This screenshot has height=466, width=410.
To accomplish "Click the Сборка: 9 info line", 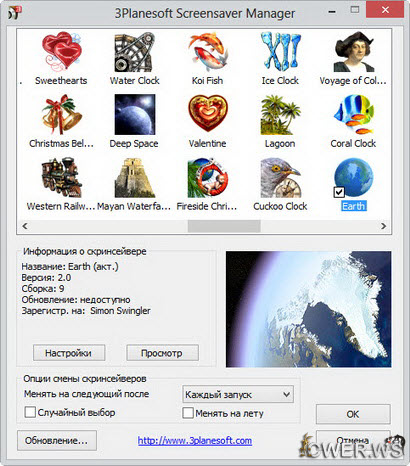I will click(43, 289).
